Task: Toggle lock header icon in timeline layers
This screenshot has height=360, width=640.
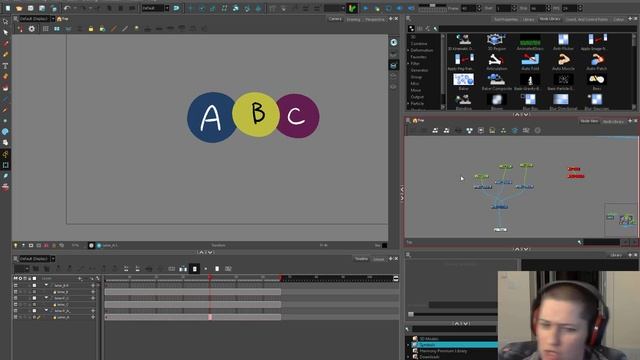Action: click(29, 278)
